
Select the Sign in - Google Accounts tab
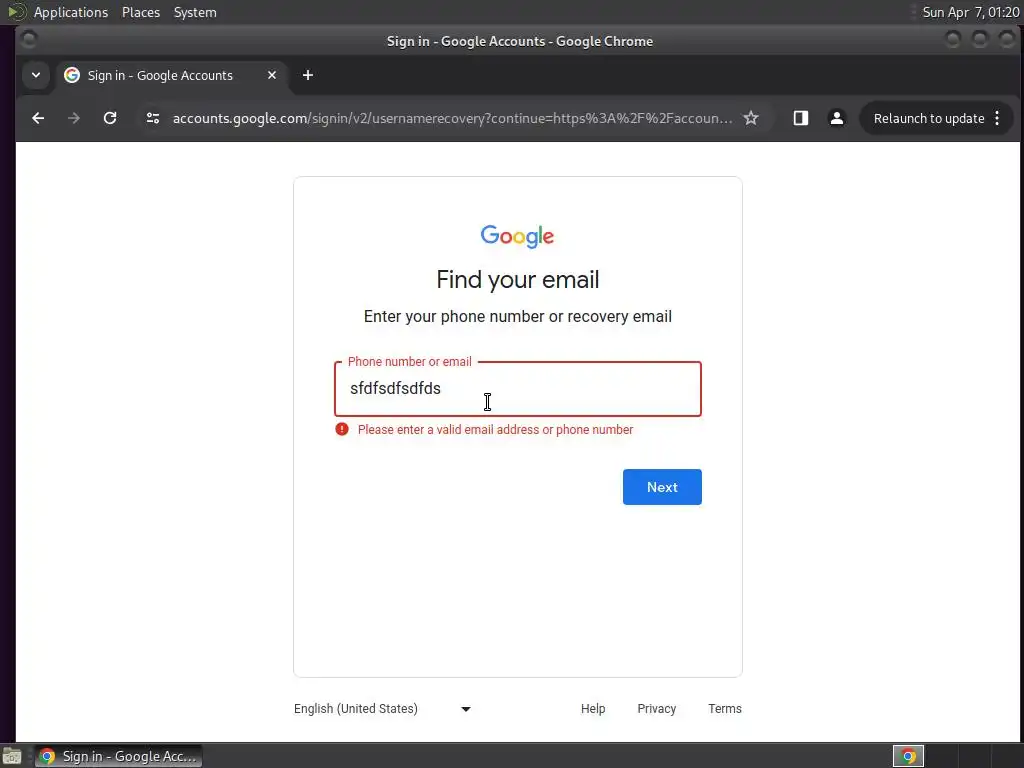click(x=170, y=75)
